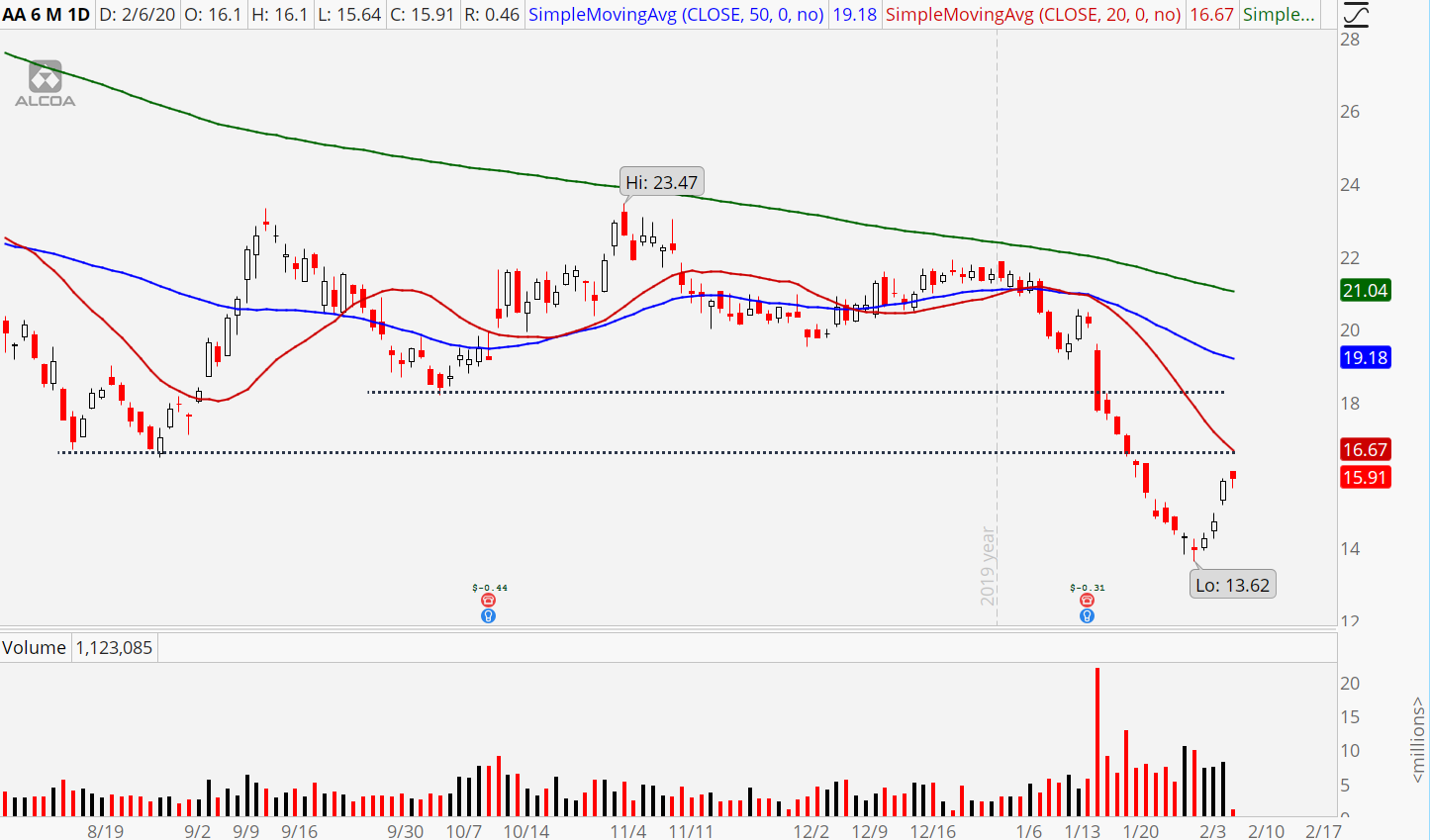
Task: Click the 2/10 date on the time axis
Action: click(x=1266, y=831)
